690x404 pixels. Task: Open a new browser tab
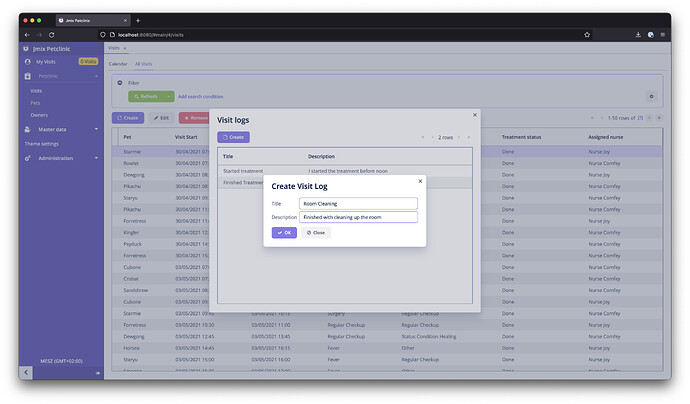pos(138,20)
